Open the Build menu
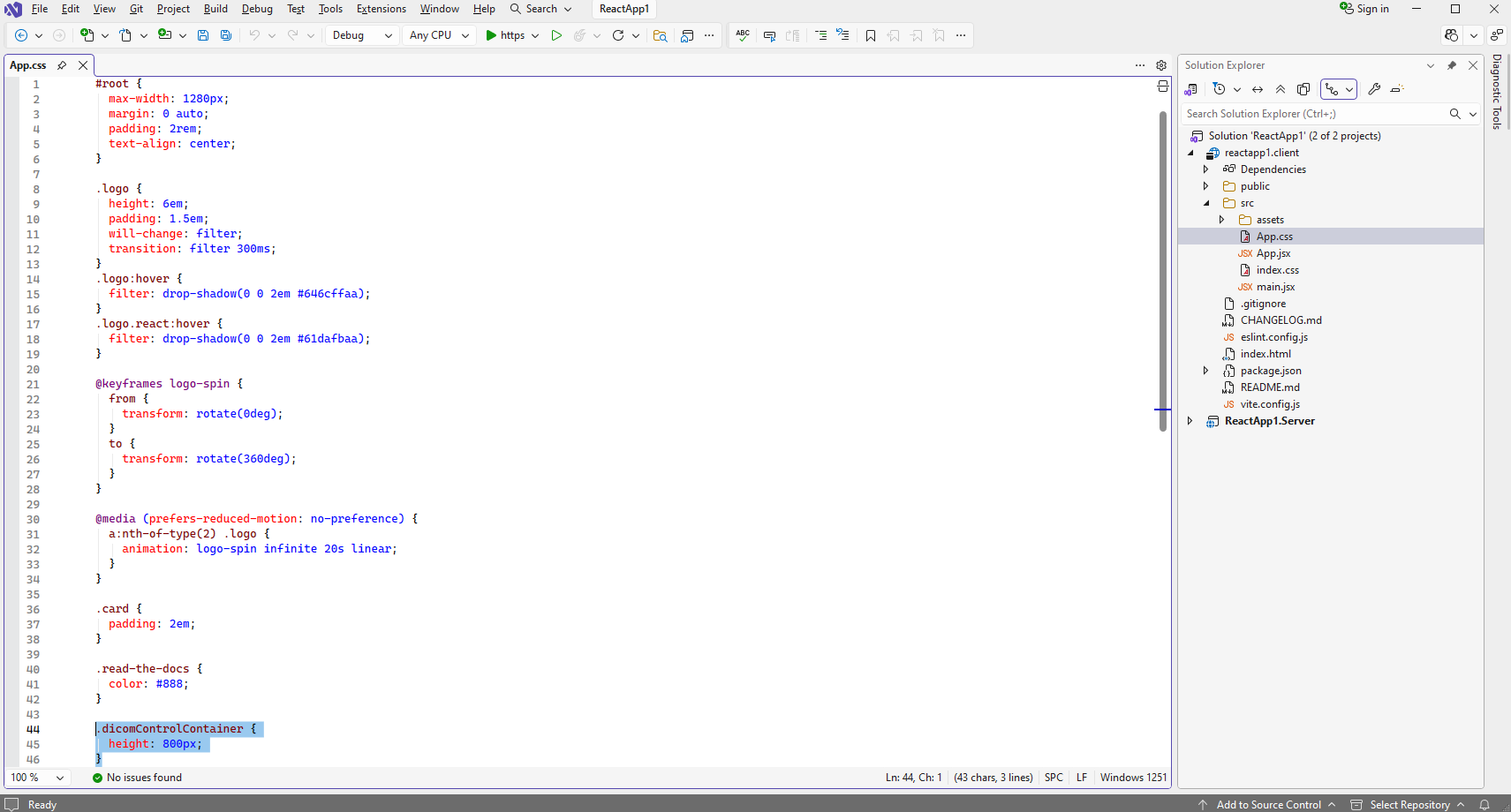Screen dimensions: 1511x812 [x=215, y=9]
